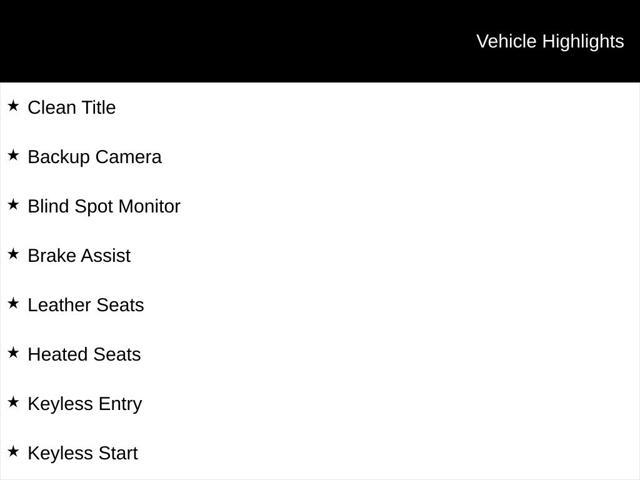The width and height of the screenshot is (640, 480).
Task: Select the Leather Seats highlight text
Action: (x=86, y=305)
